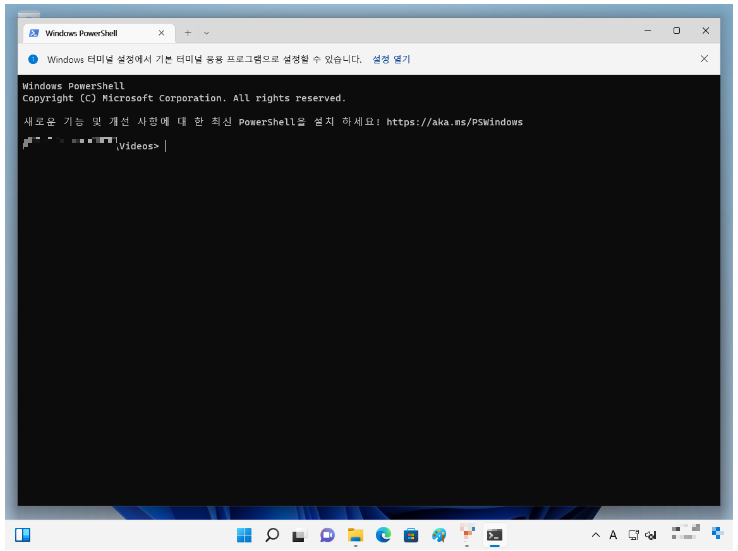Open network status tray icon

(x=634, y=535)
